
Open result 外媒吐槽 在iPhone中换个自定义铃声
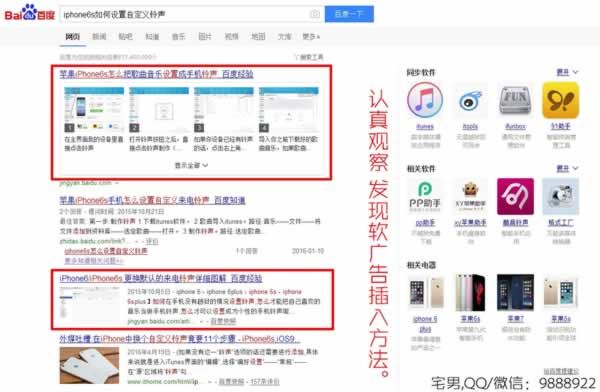pyautogui.click(x=179, y=339)
